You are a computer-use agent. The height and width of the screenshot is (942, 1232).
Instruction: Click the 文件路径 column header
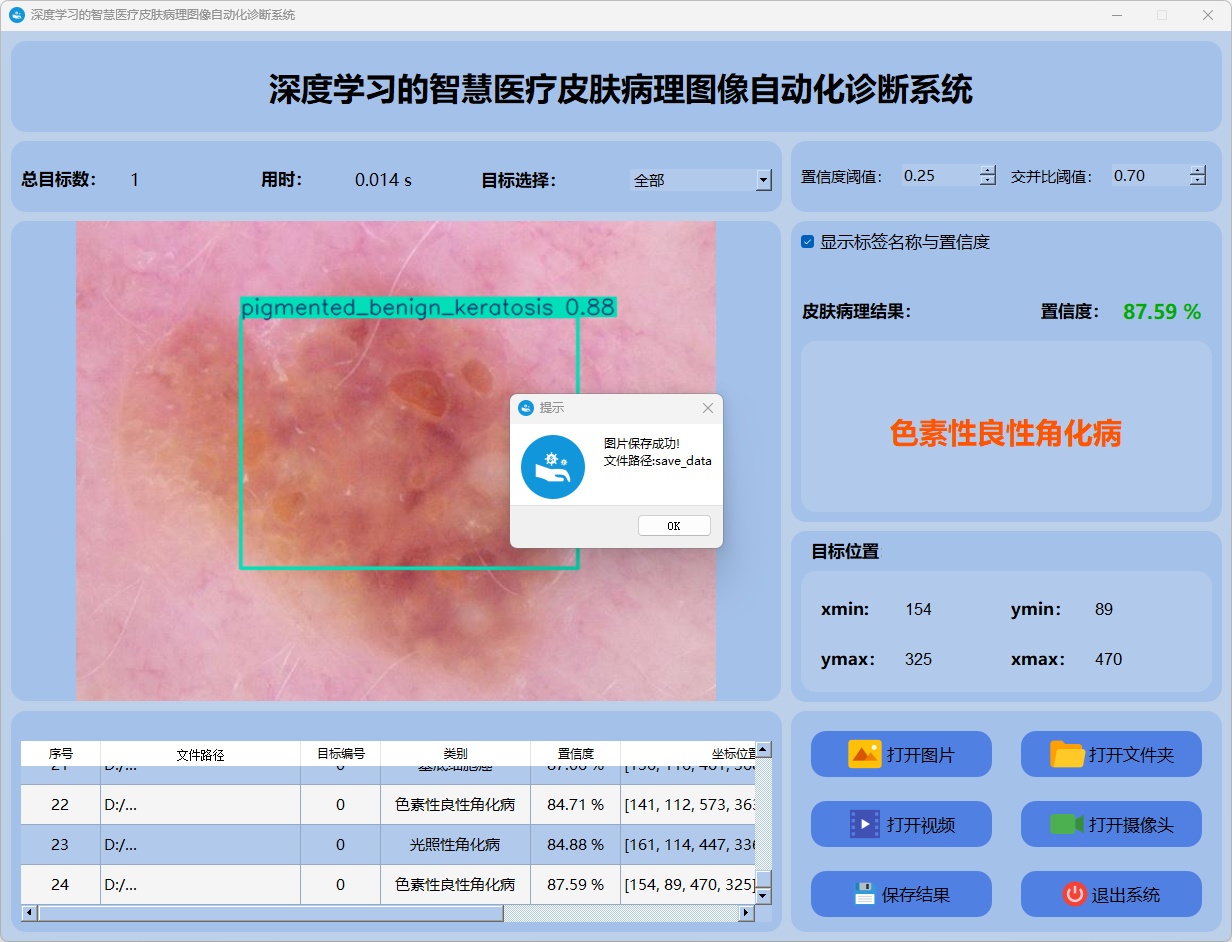point(201,754)
